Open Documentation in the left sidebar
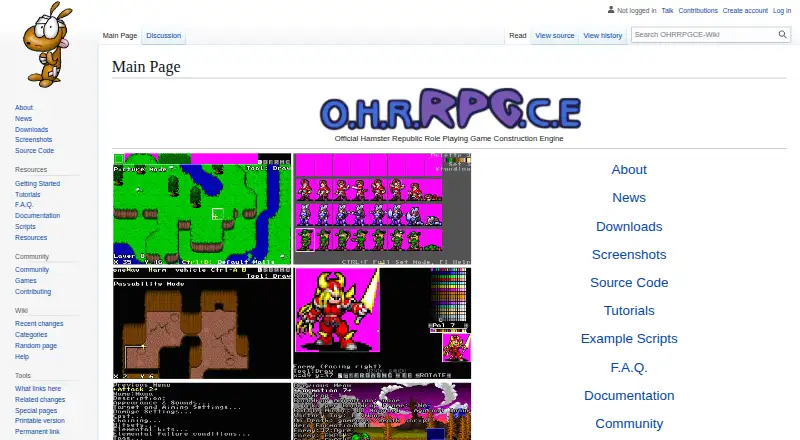Image resolution: width=800 pixels, height=440 pixels. tap(37, 215)
